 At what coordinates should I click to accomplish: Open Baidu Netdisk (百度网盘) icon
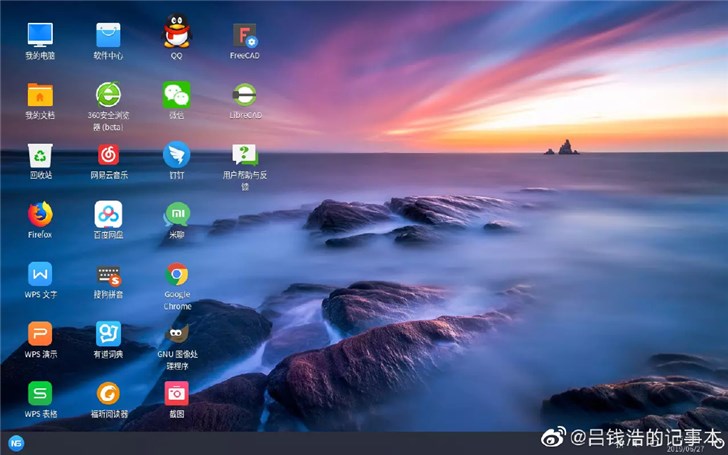point(108,214)
